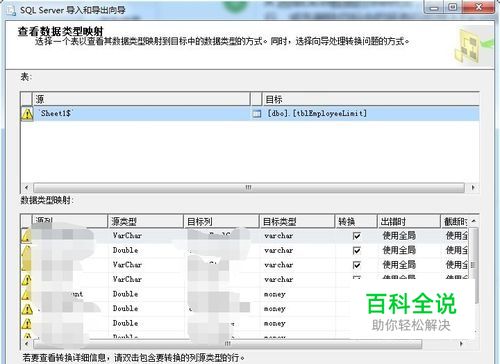500x364 pixels.
Task: Click the right arrow of the mapping grid scrollbar
Action: pyautogui.click(x=462, y=343)
